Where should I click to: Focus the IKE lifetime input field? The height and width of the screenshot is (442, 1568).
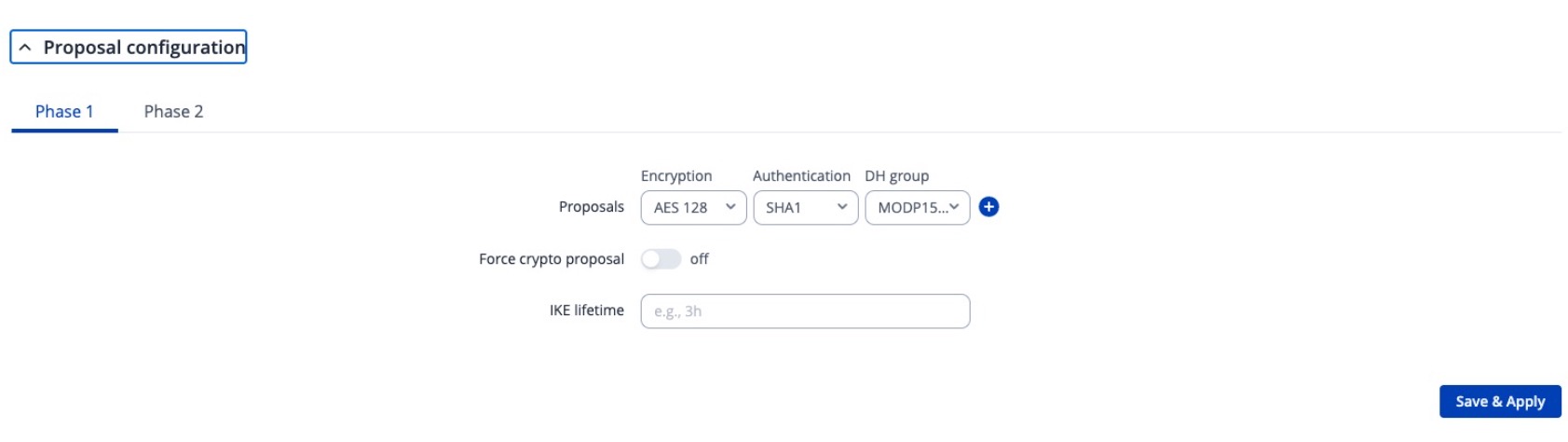click(805, 311)
